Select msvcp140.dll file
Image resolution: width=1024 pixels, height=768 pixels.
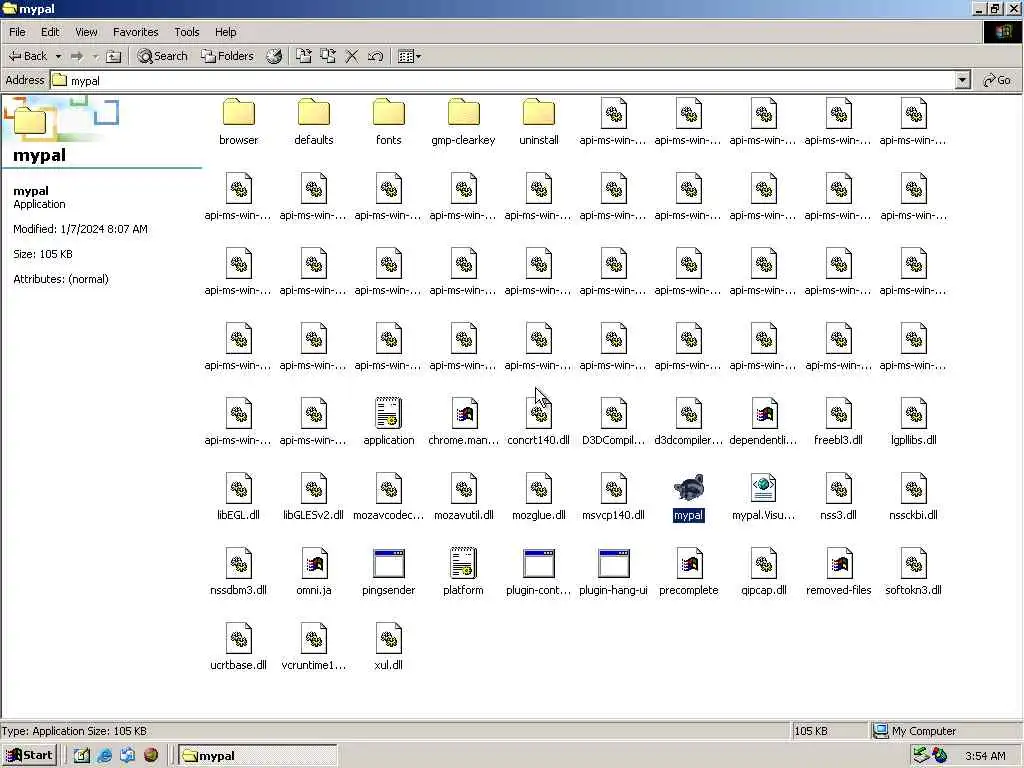point(613,497)
